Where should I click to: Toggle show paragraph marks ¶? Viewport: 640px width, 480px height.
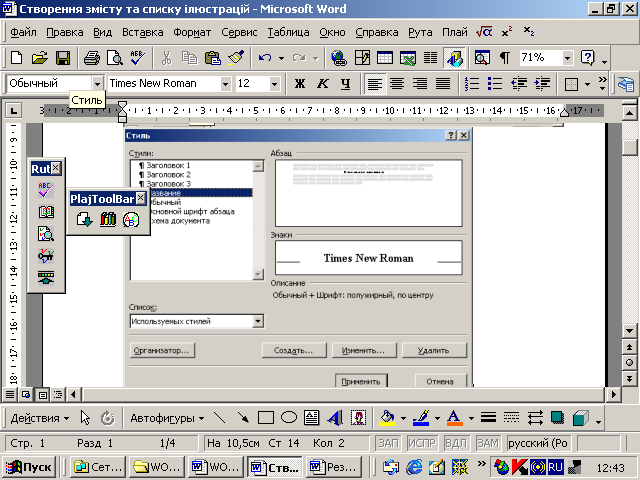tap(505, 58)
